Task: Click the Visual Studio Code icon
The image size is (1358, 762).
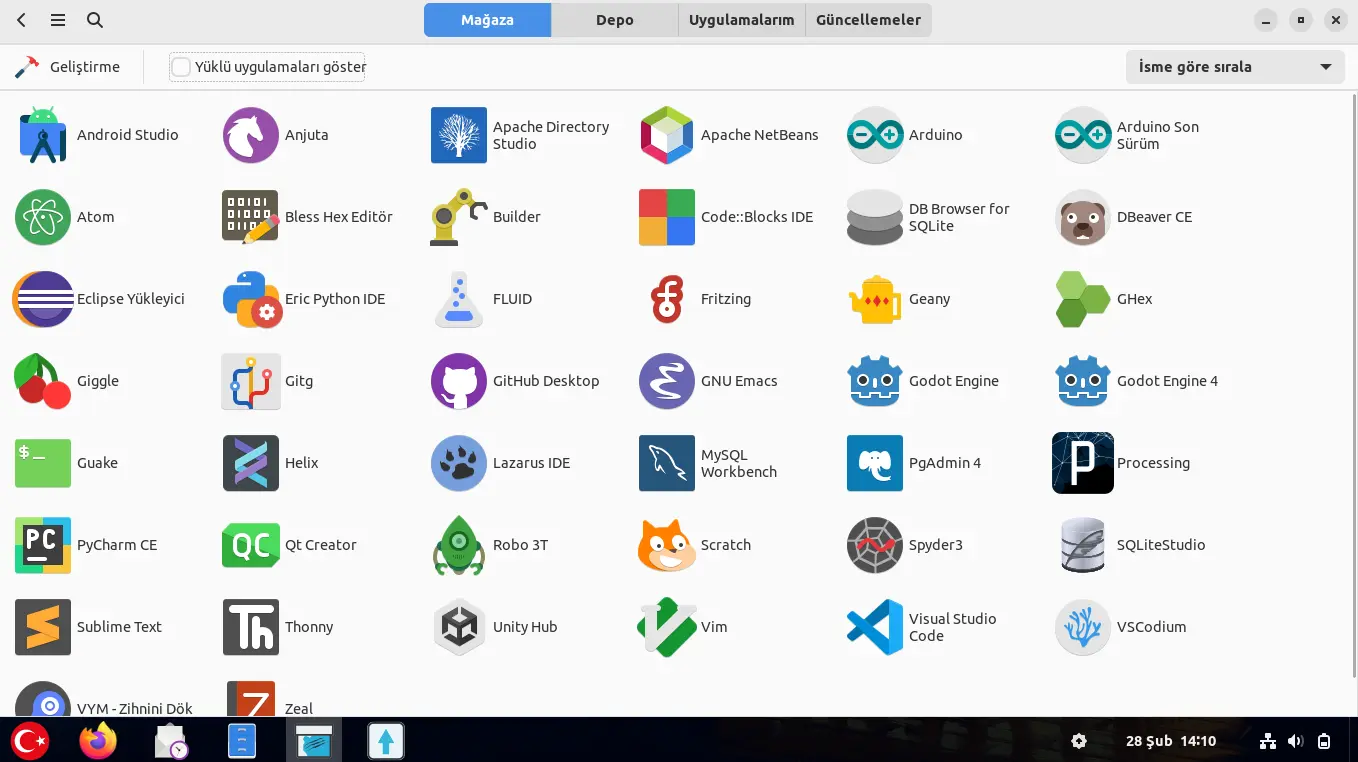Action: coord(875,627)
